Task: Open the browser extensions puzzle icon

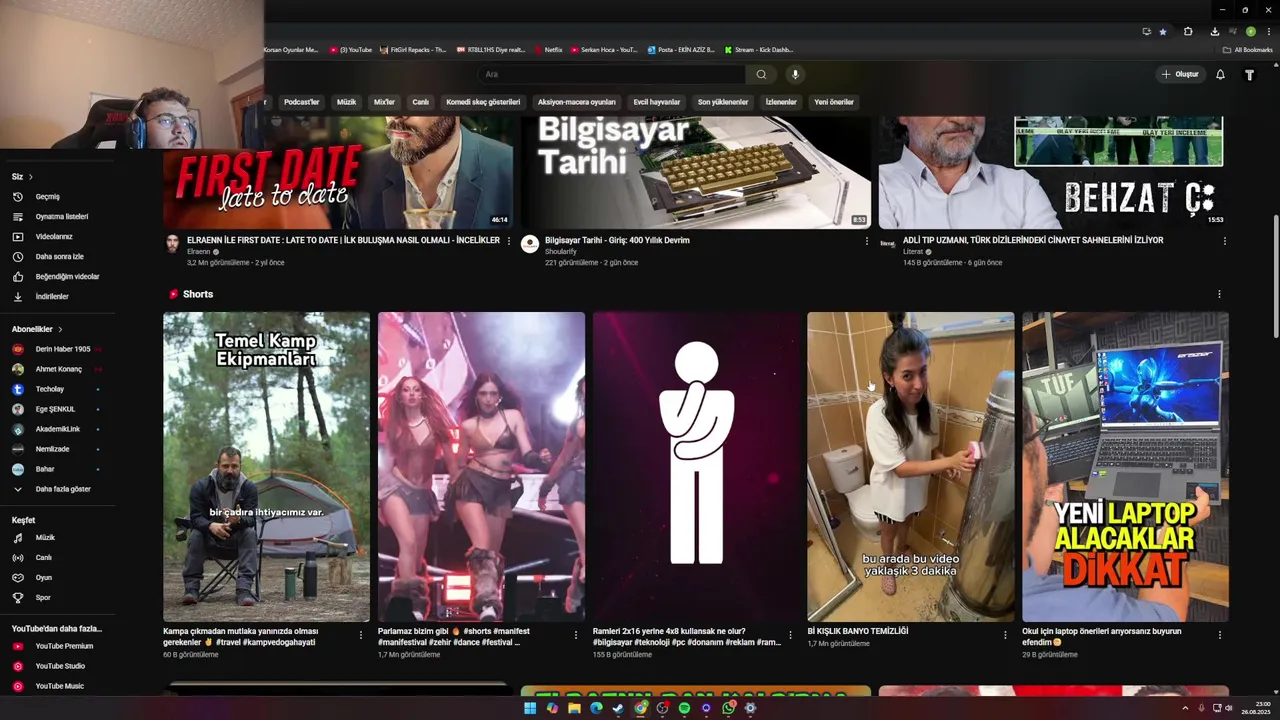Action: click(1188, 31)
